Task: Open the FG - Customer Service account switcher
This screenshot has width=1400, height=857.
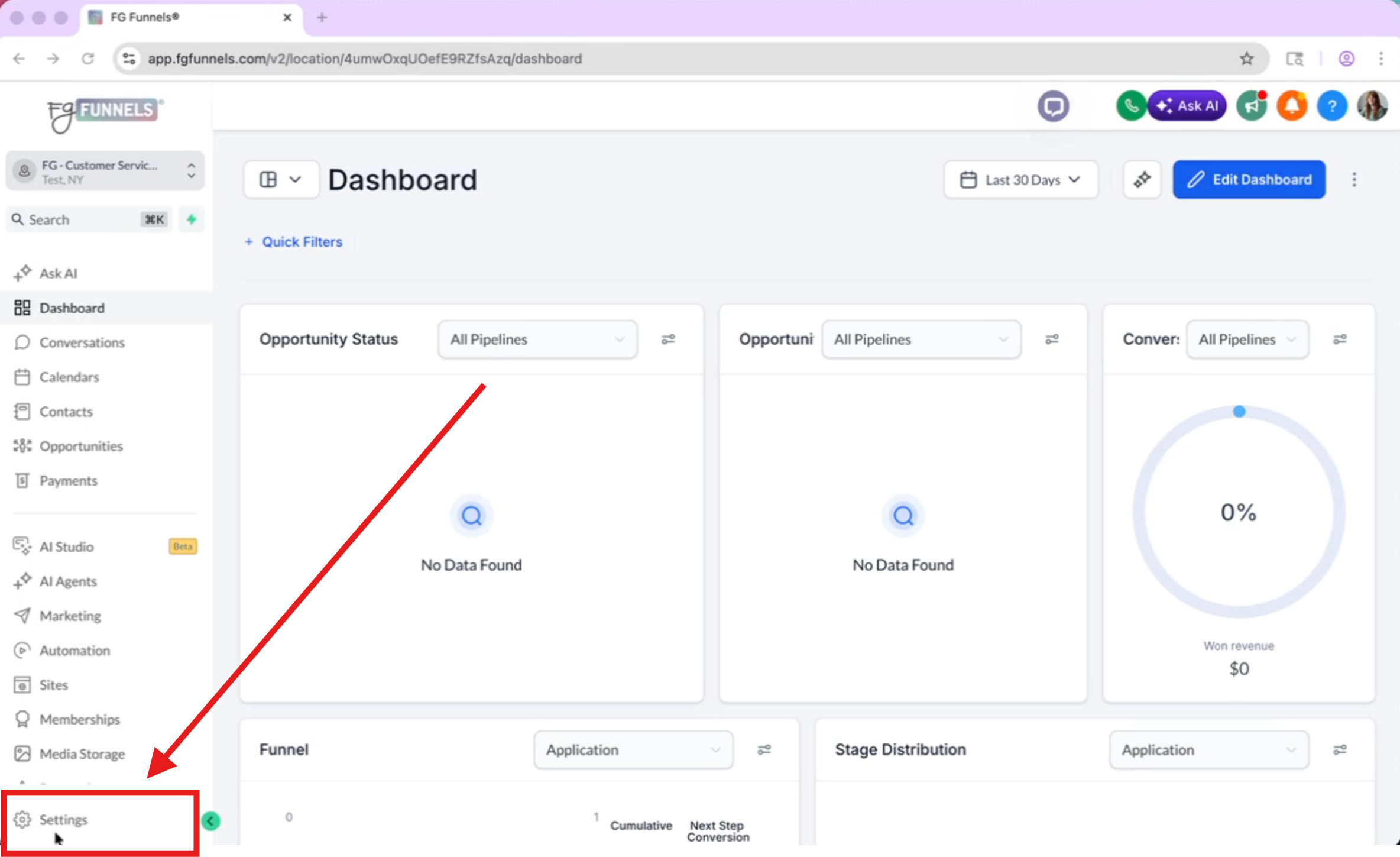Action: click(105, 172)
